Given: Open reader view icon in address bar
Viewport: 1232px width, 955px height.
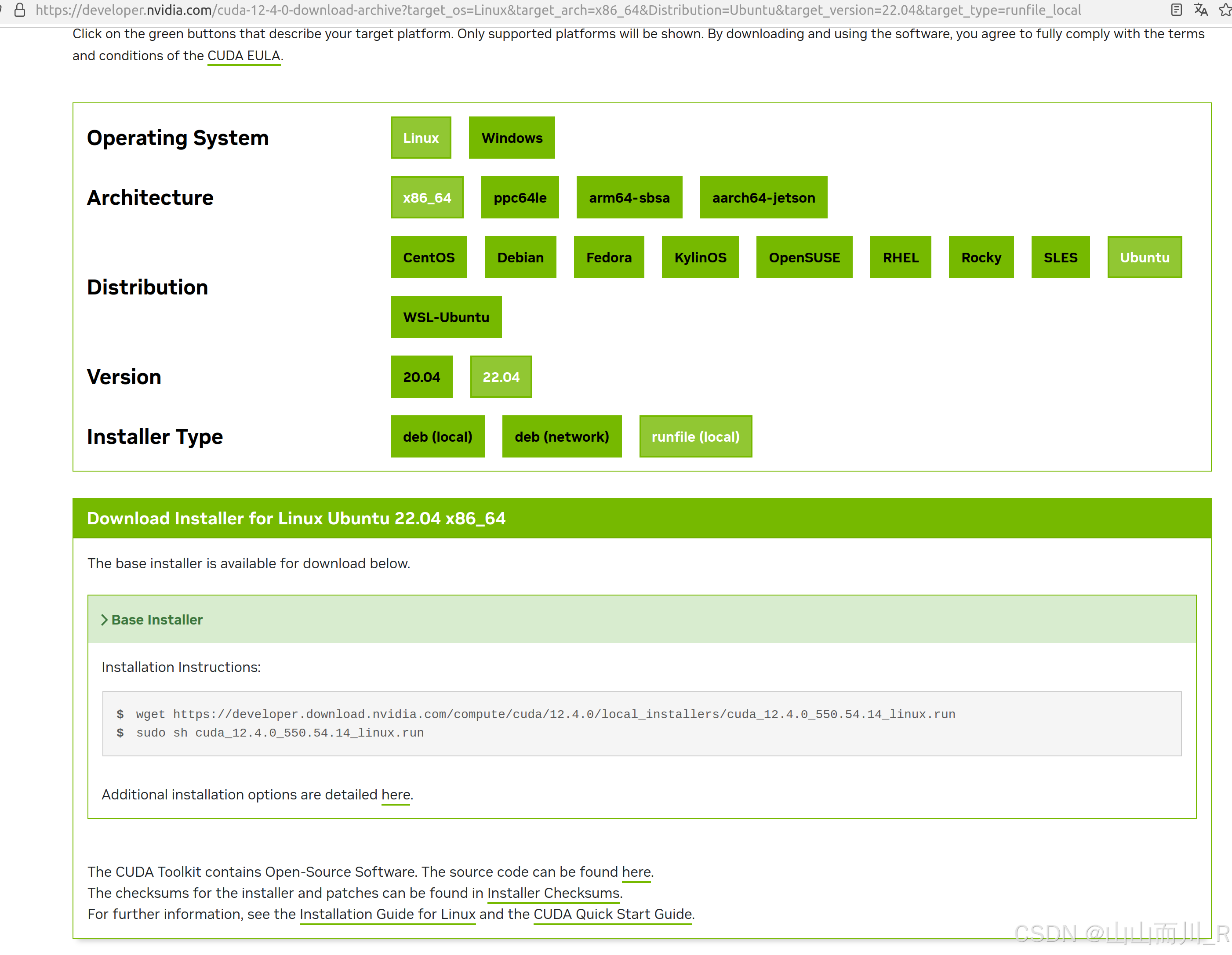Looking at the screenshot, I should 1176,10.
